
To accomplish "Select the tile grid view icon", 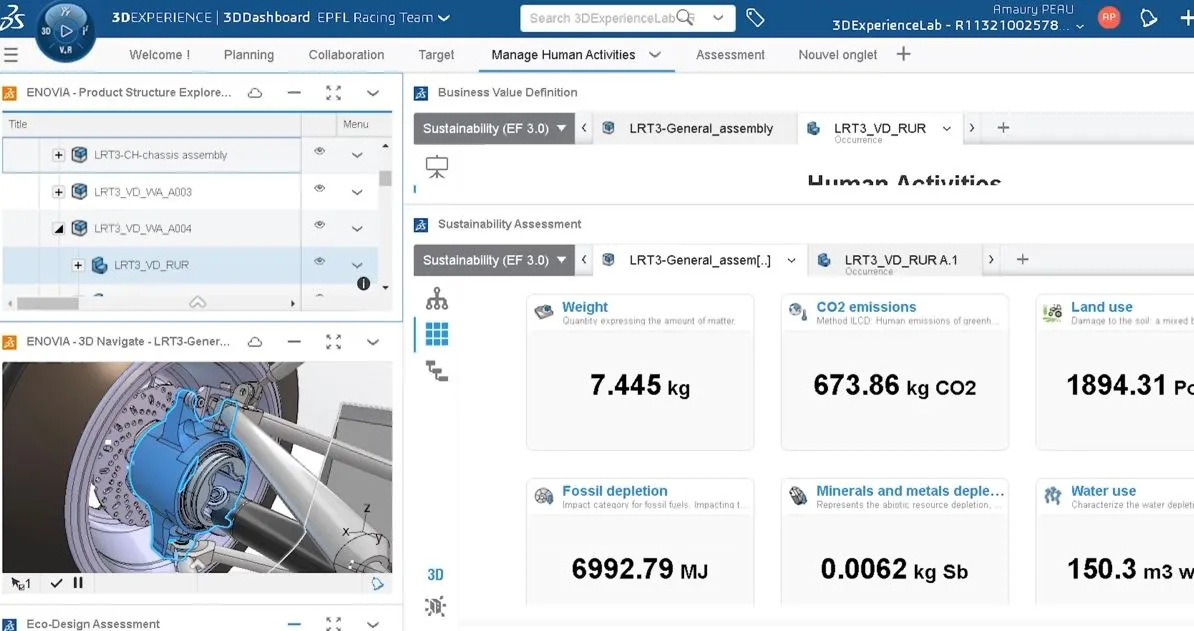I will [437, 333].
